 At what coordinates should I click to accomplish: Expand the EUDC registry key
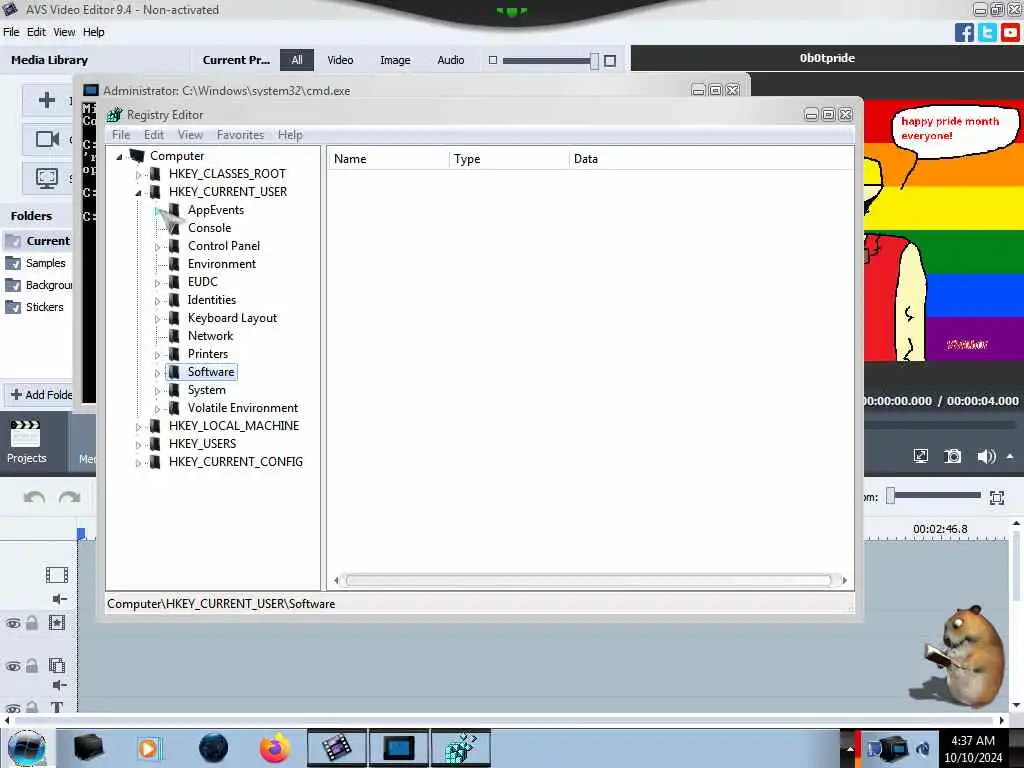tap(157, 283)
